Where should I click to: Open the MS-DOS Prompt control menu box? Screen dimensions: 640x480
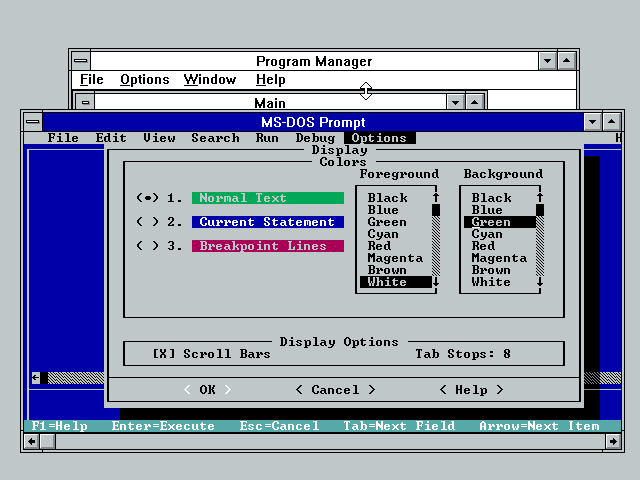coord(33,122)
